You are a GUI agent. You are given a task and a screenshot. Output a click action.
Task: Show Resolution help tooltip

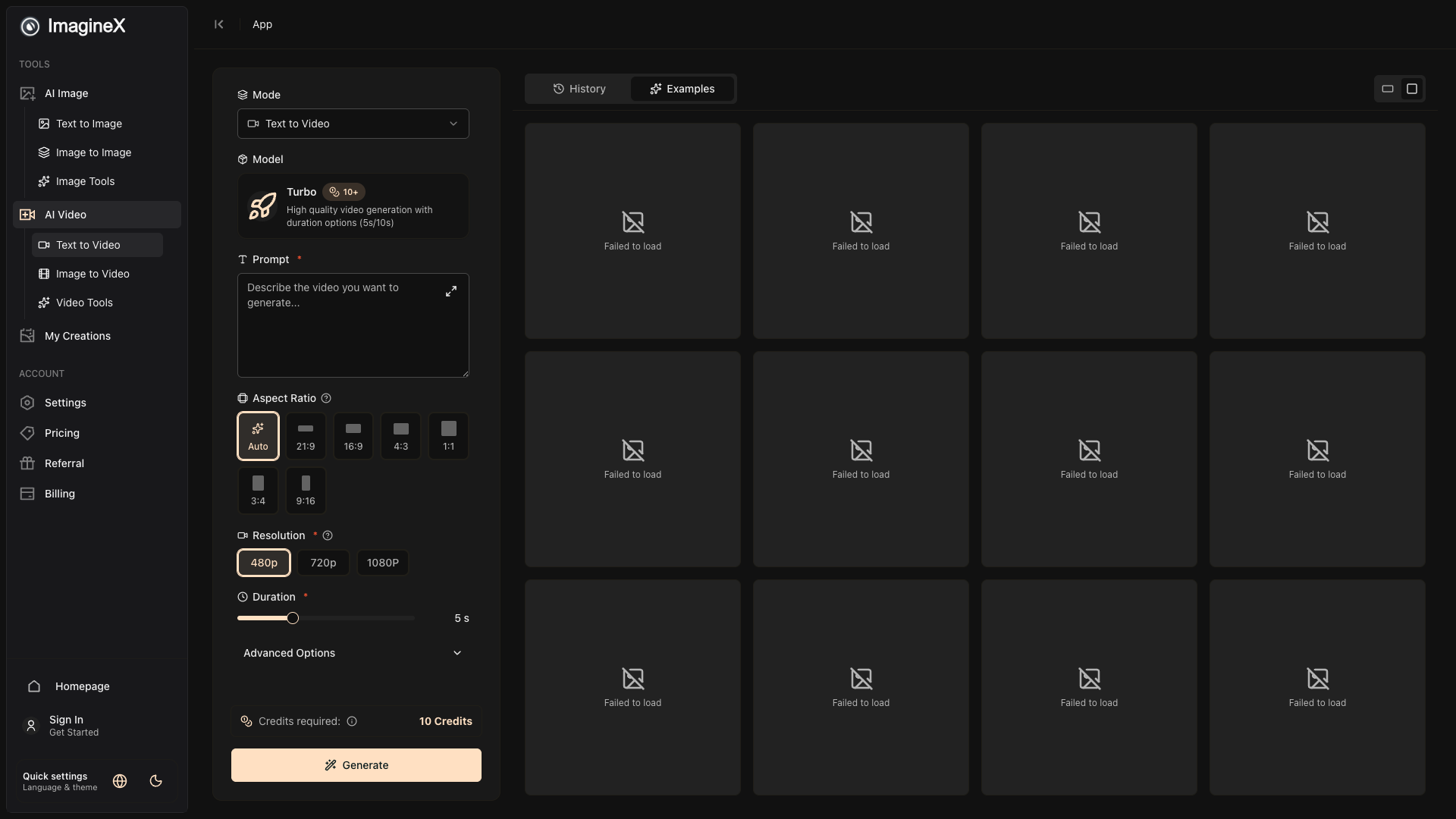click(328, 535)
